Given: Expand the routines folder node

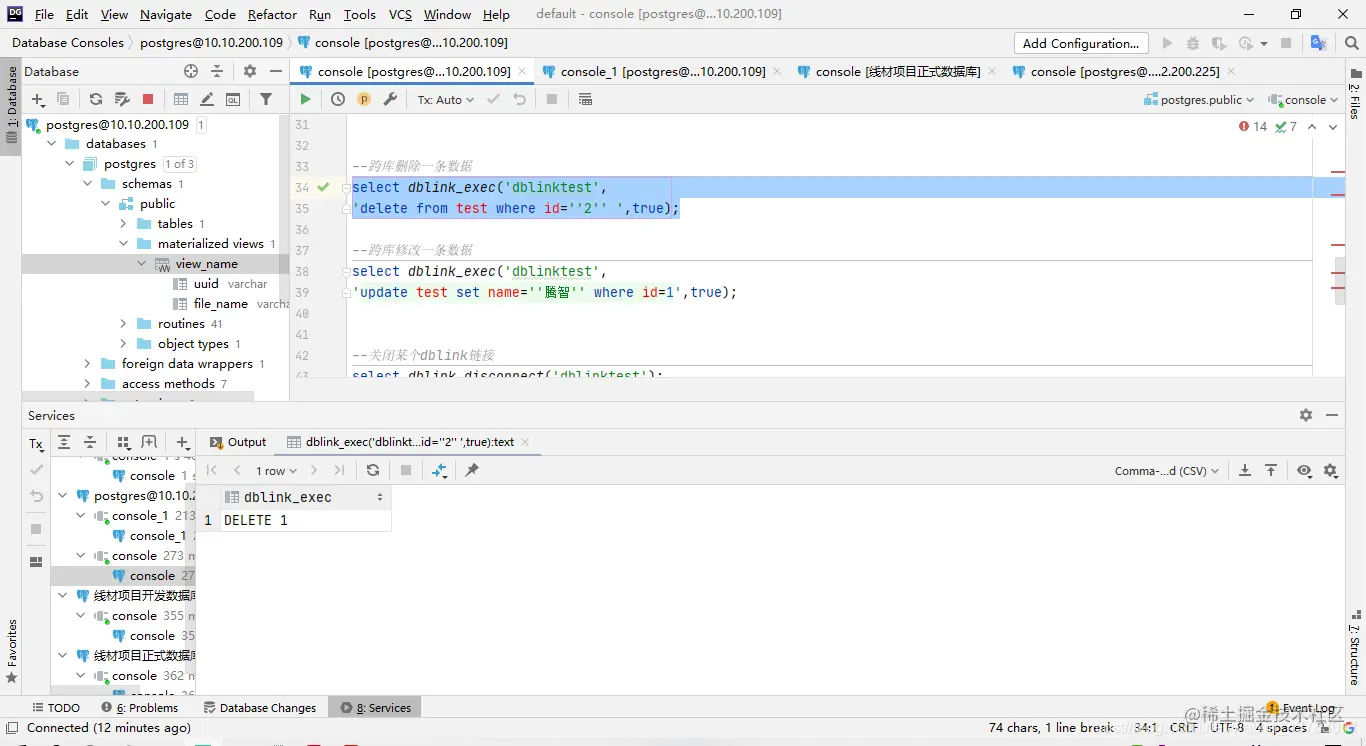Looking at the screenshot, I should pos(124,324).
